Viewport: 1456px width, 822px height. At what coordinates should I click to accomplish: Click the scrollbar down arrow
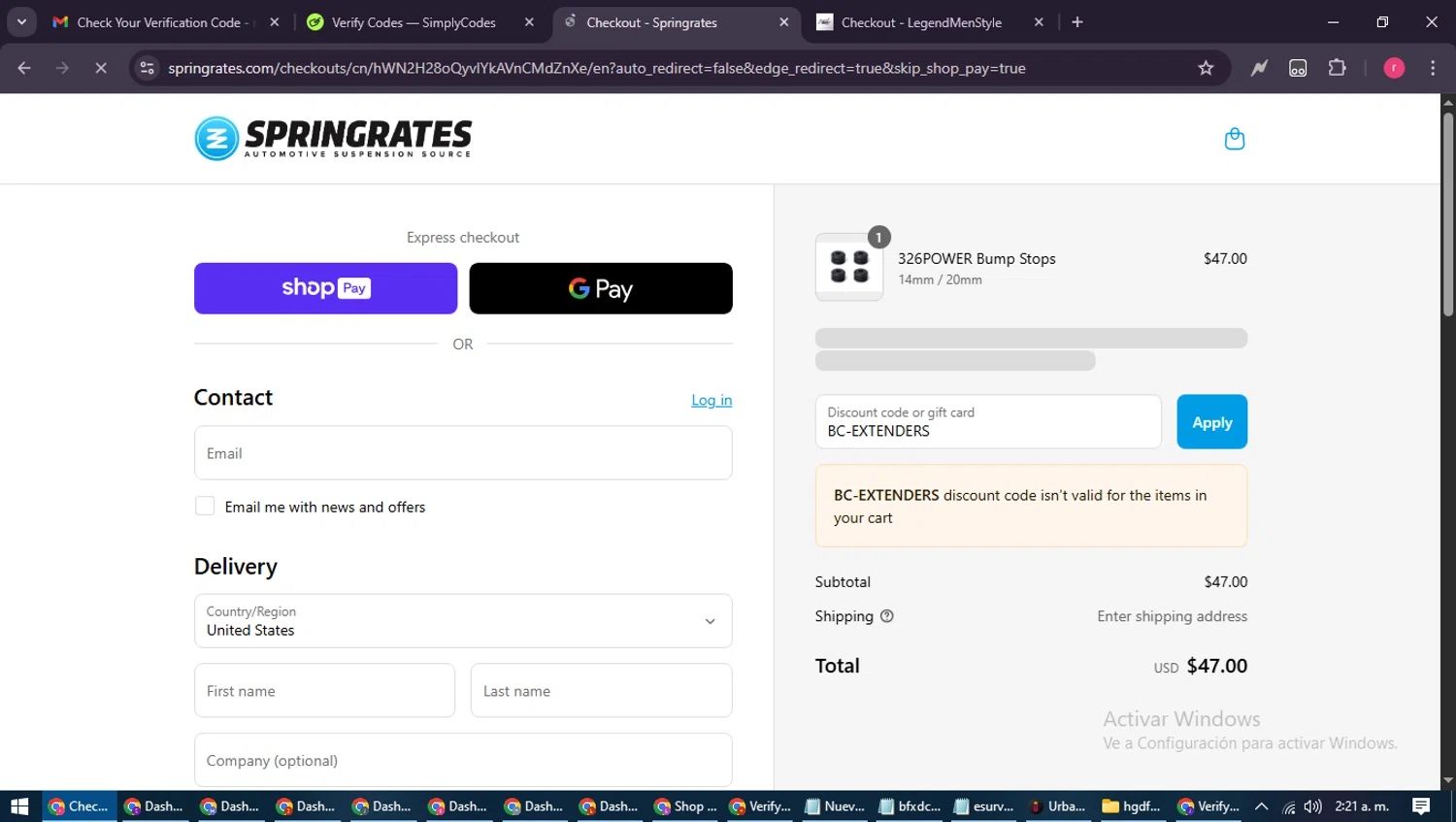tap(1448, 780)
